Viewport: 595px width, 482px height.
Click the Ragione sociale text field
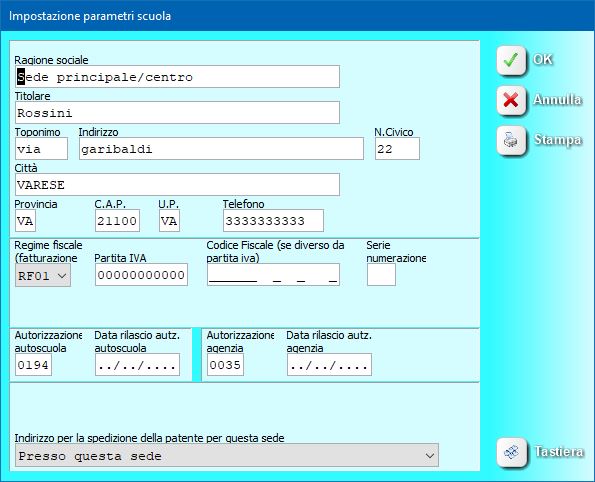177,77
